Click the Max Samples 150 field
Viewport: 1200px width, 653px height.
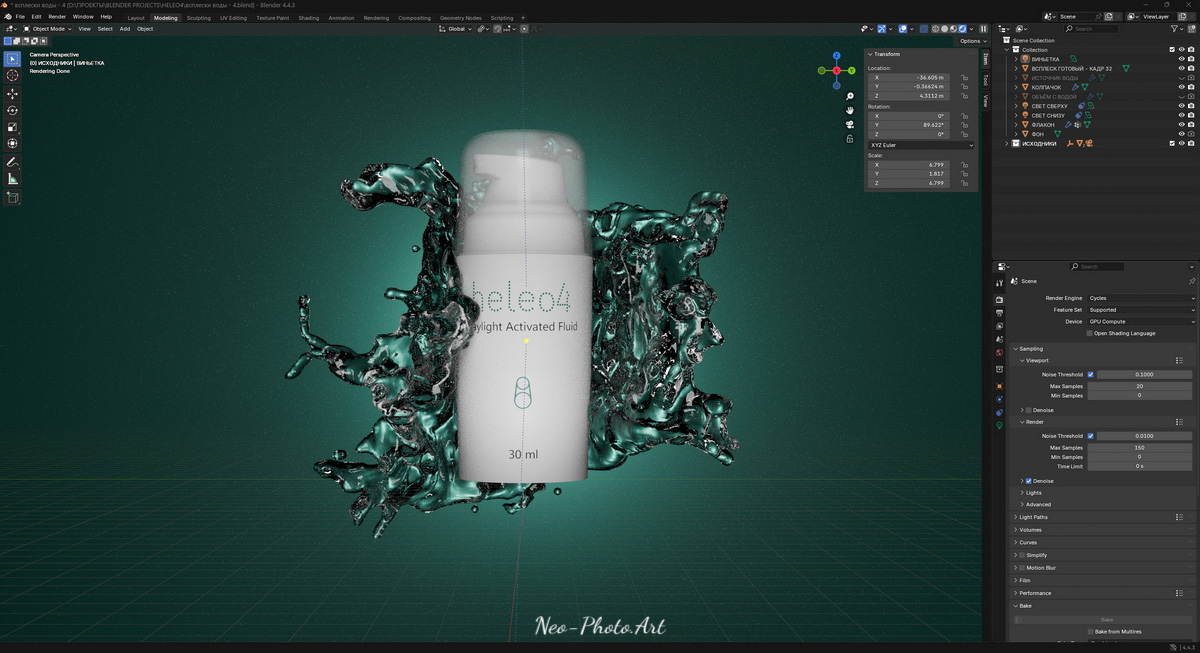pyautogui.click(x=1141, y=448)
